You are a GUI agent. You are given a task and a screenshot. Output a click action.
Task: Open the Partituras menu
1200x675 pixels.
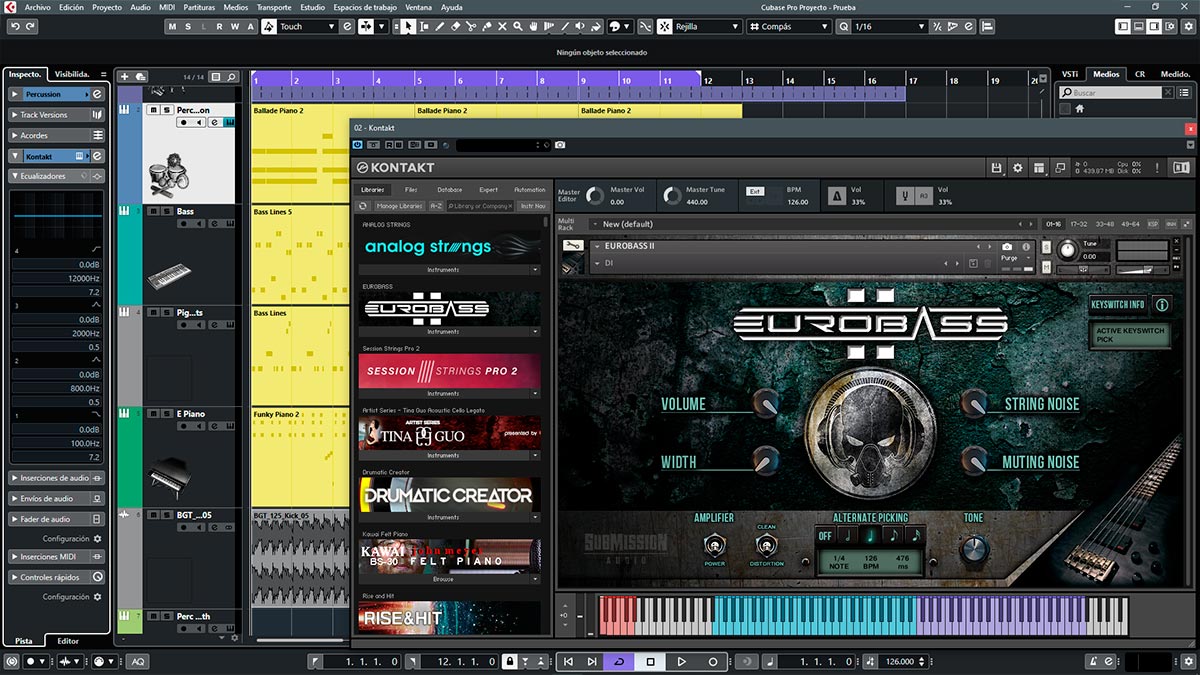click(x=199, y=7)
